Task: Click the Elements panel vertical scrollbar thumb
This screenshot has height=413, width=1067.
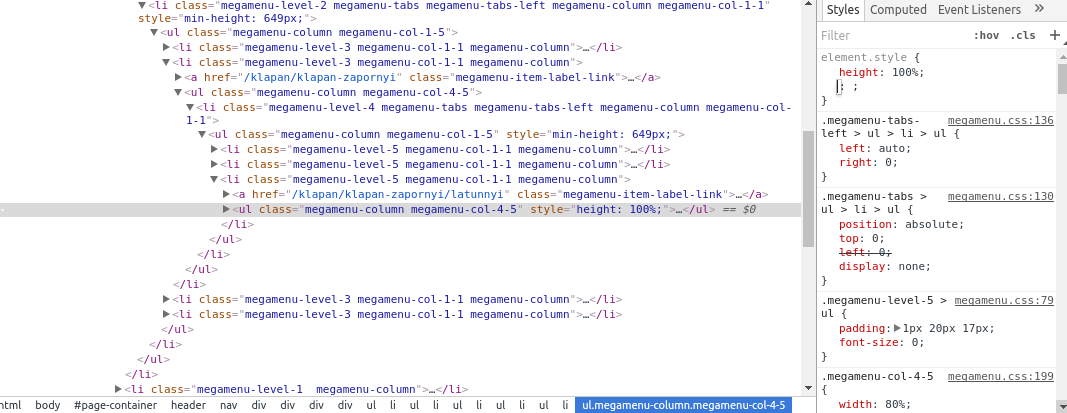Action: pos(808,189)
